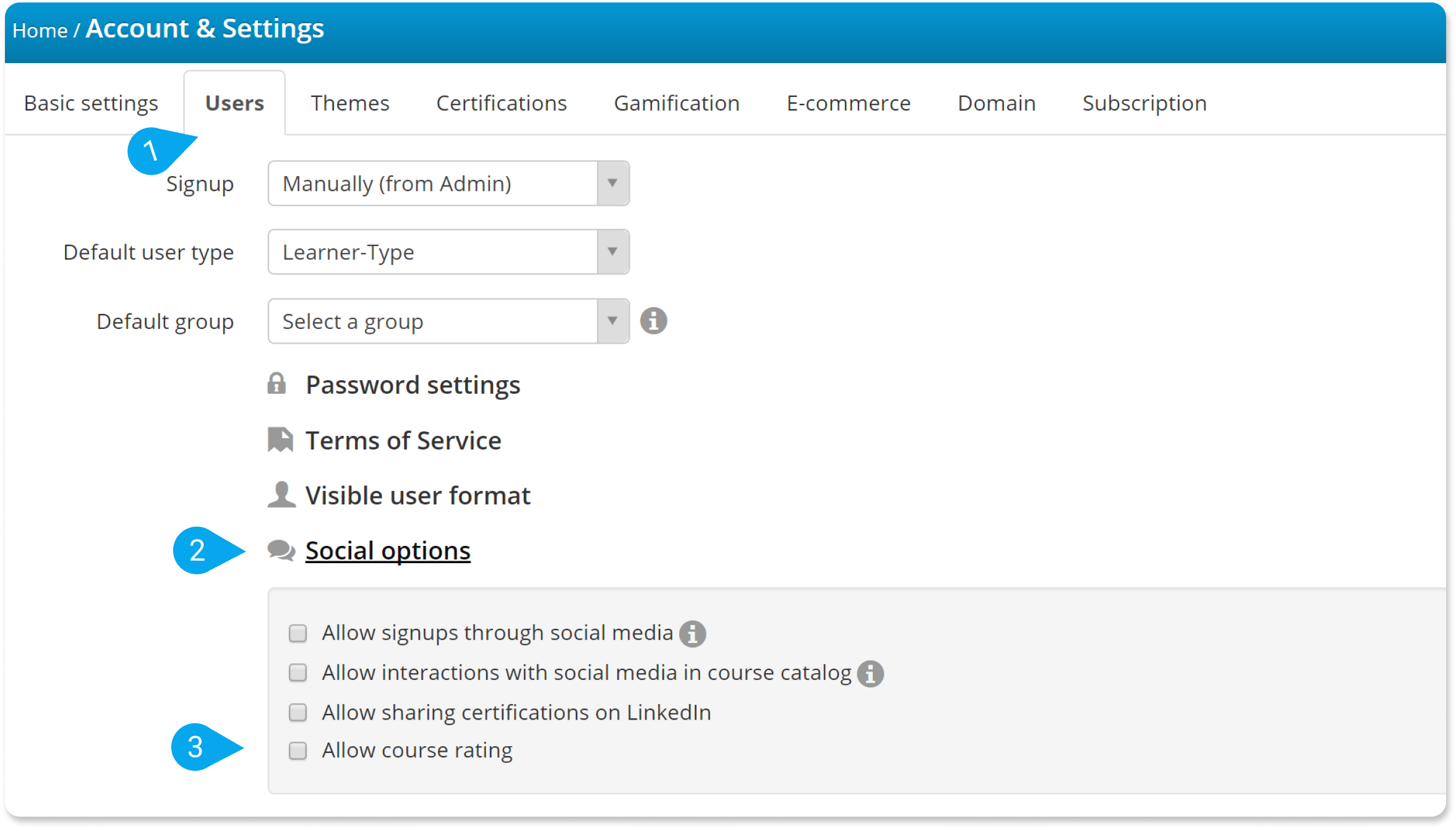Open the Social options section

(x=387, y=550)
